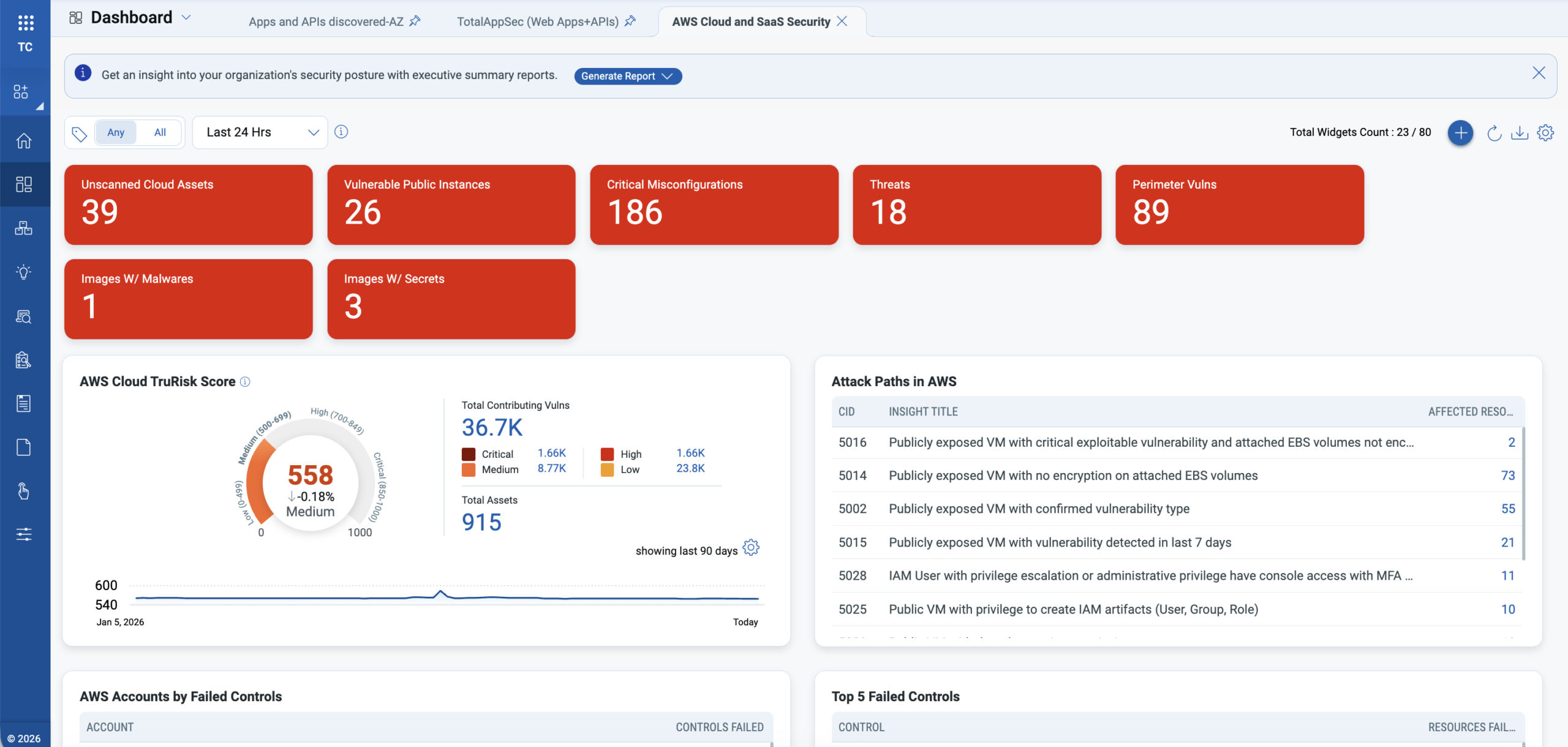1568x747 pixels.
Task: Open the Last 24 Hrs dropdown
Action: (260, 132)
